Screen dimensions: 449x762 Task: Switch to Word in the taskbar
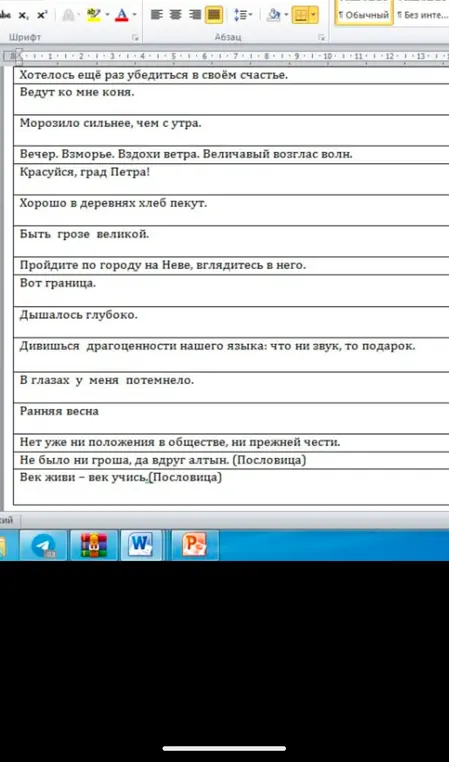[x=141, y=545]
